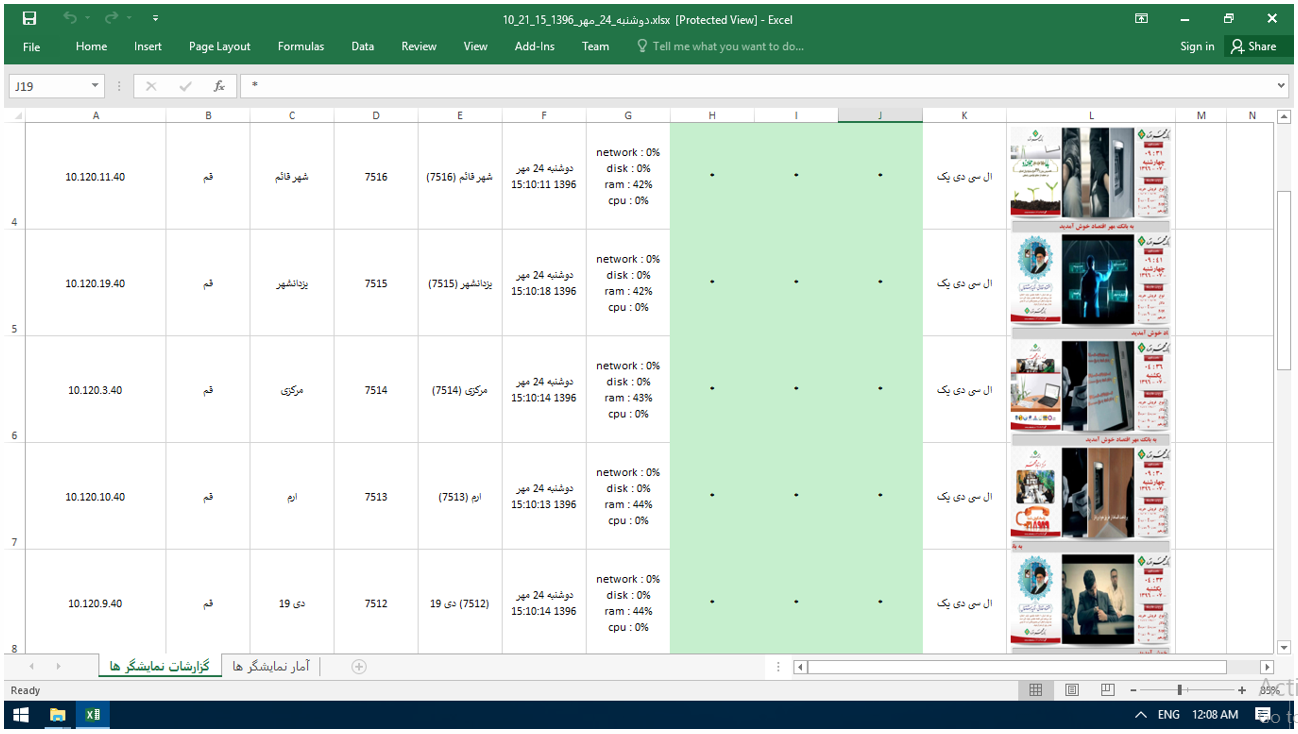Click the Save icon in Quick Access Toolbar
The width and height of the screenshot is (1298, 734).
(x=29, y=18)
